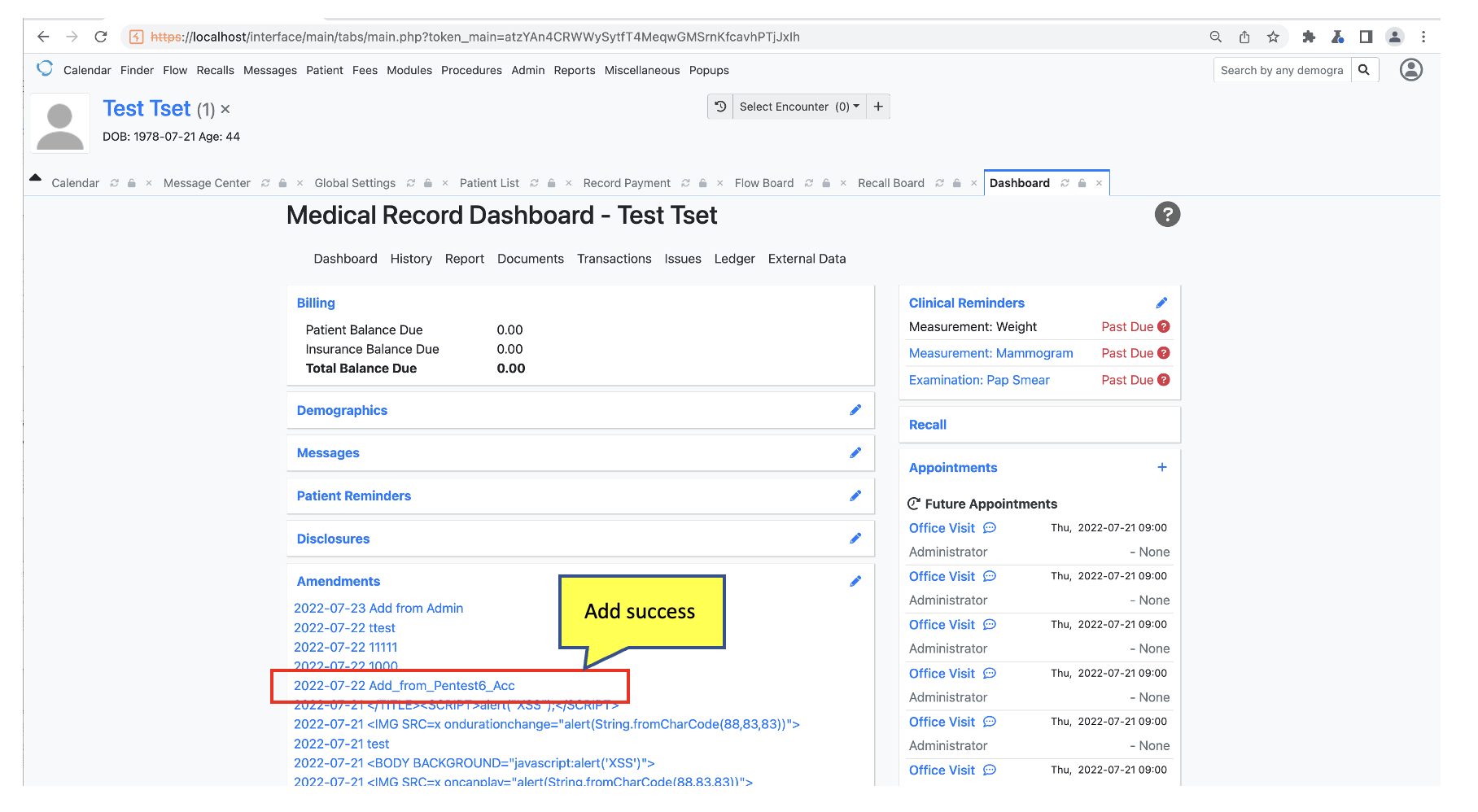Open the Amendments edit pencil

click(855, 581)
